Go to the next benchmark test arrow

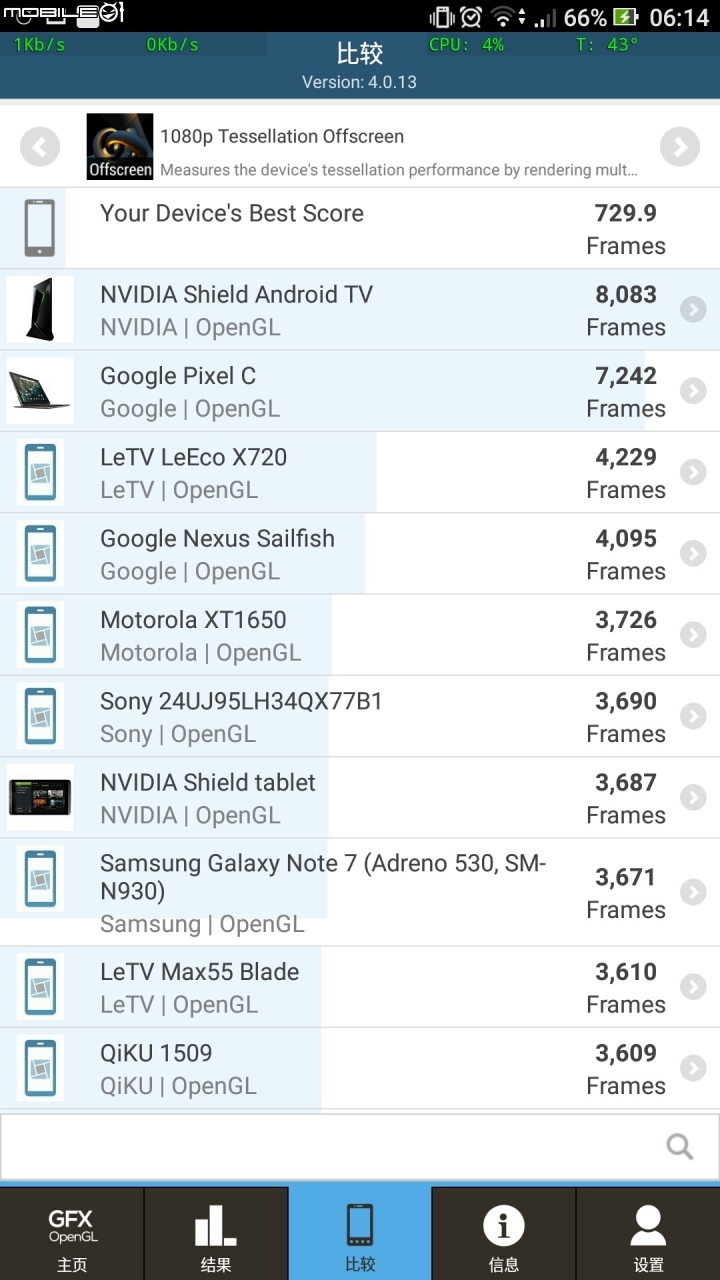(x=680, y=148)
